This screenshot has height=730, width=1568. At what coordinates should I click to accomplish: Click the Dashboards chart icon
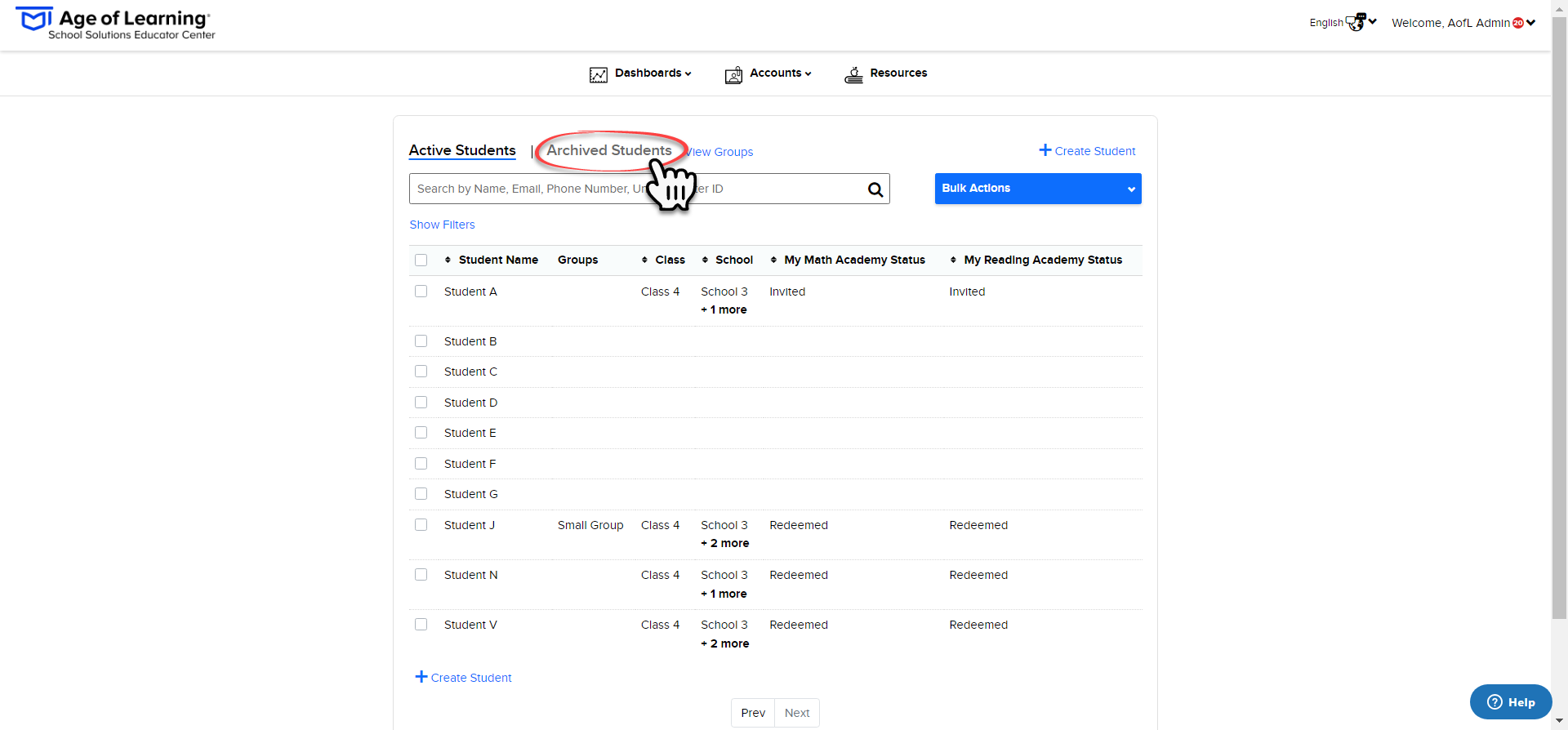pyautogui.click(x=599, y=74)
